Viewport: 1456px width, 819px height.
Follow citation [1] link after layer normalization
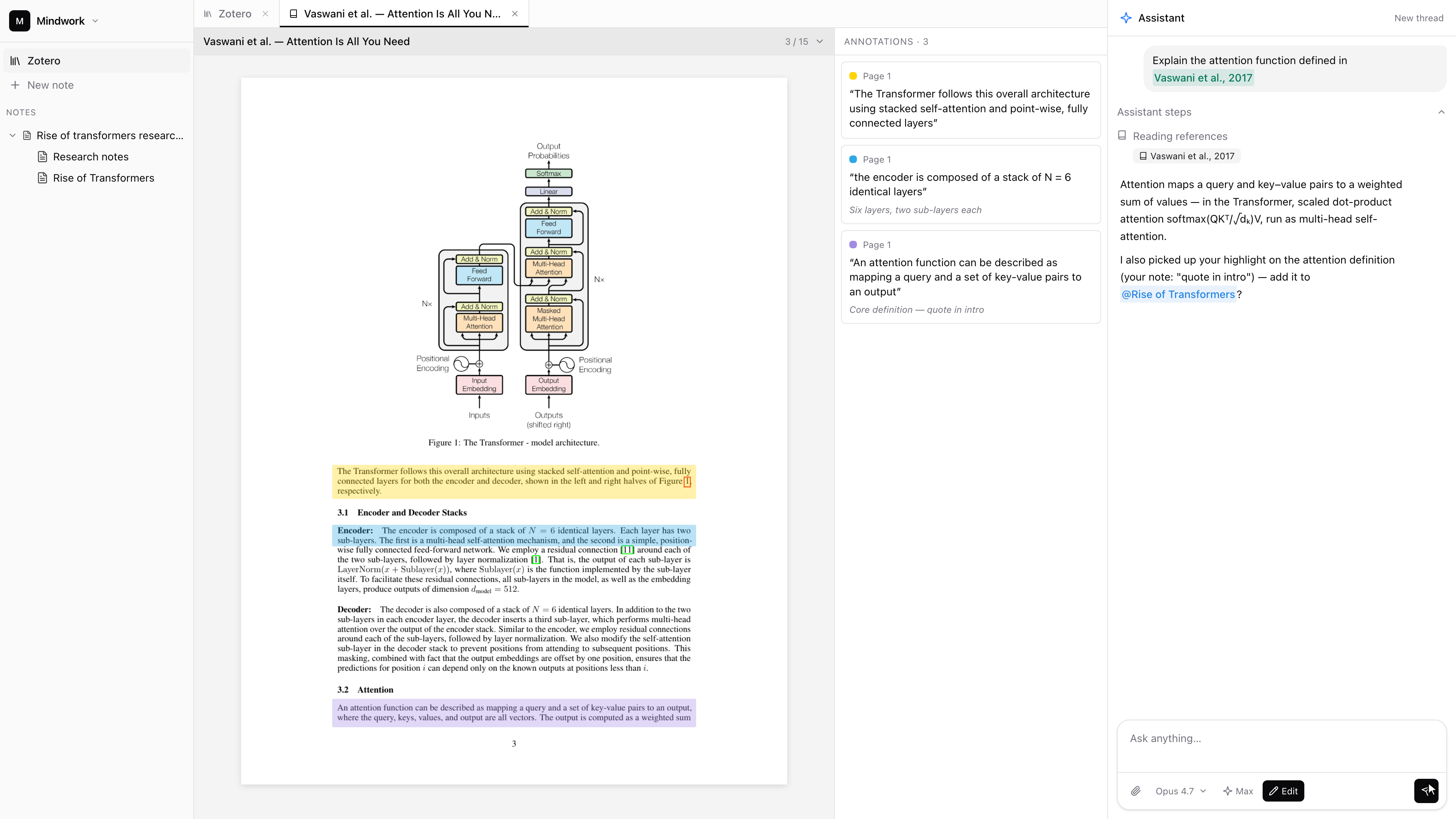click(x=536, y=560)
